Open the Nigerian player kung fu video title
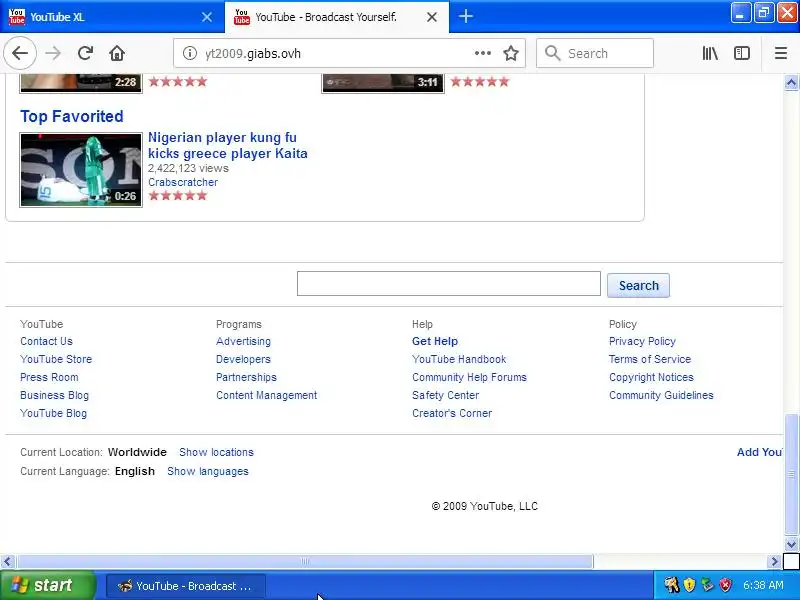800x600 pixels. [x=228, y=145]
